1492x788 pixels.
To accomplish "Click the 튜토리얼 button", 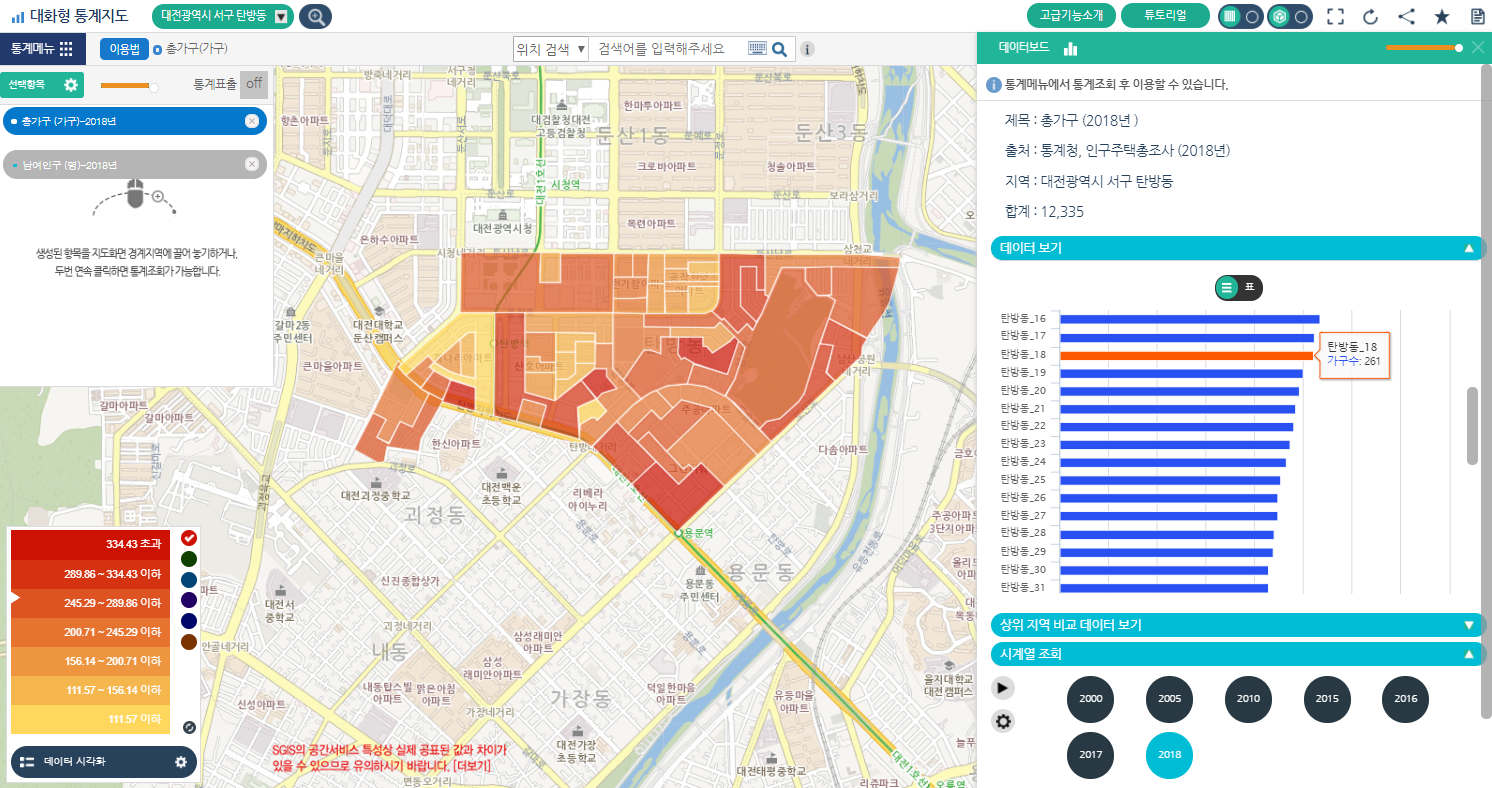I will point(1165,16).
